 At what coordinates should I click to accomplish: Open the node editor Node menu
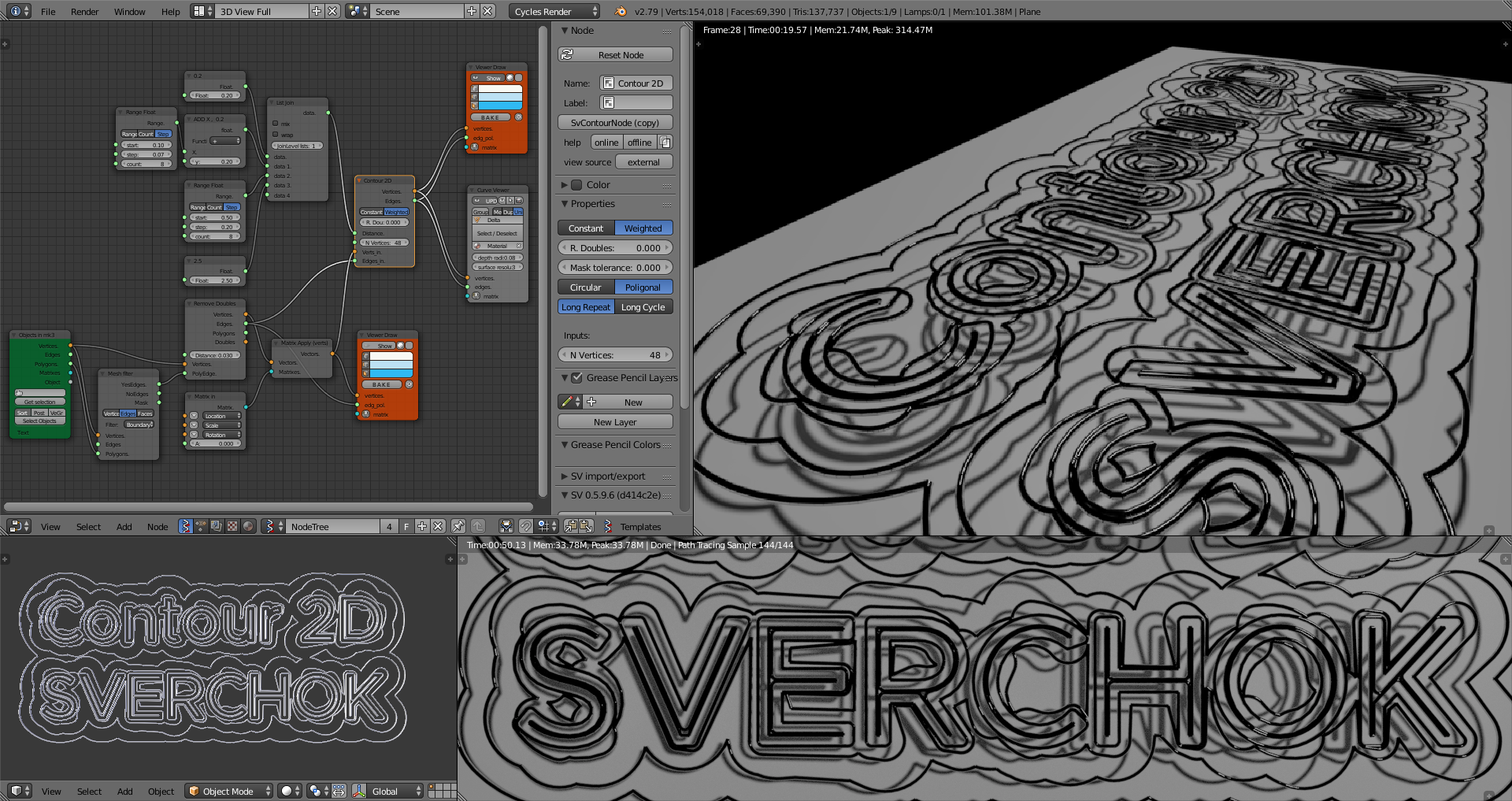(x=157, y=526)
